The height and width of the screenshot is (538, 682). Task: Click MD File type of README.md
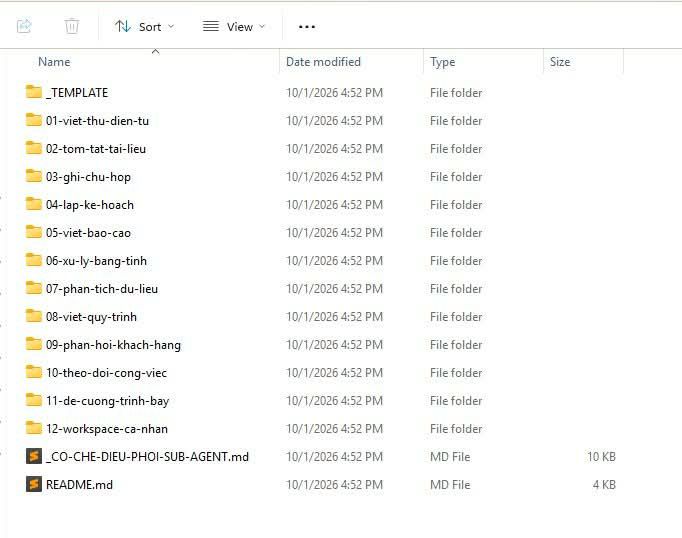click(x=450, y=485)
